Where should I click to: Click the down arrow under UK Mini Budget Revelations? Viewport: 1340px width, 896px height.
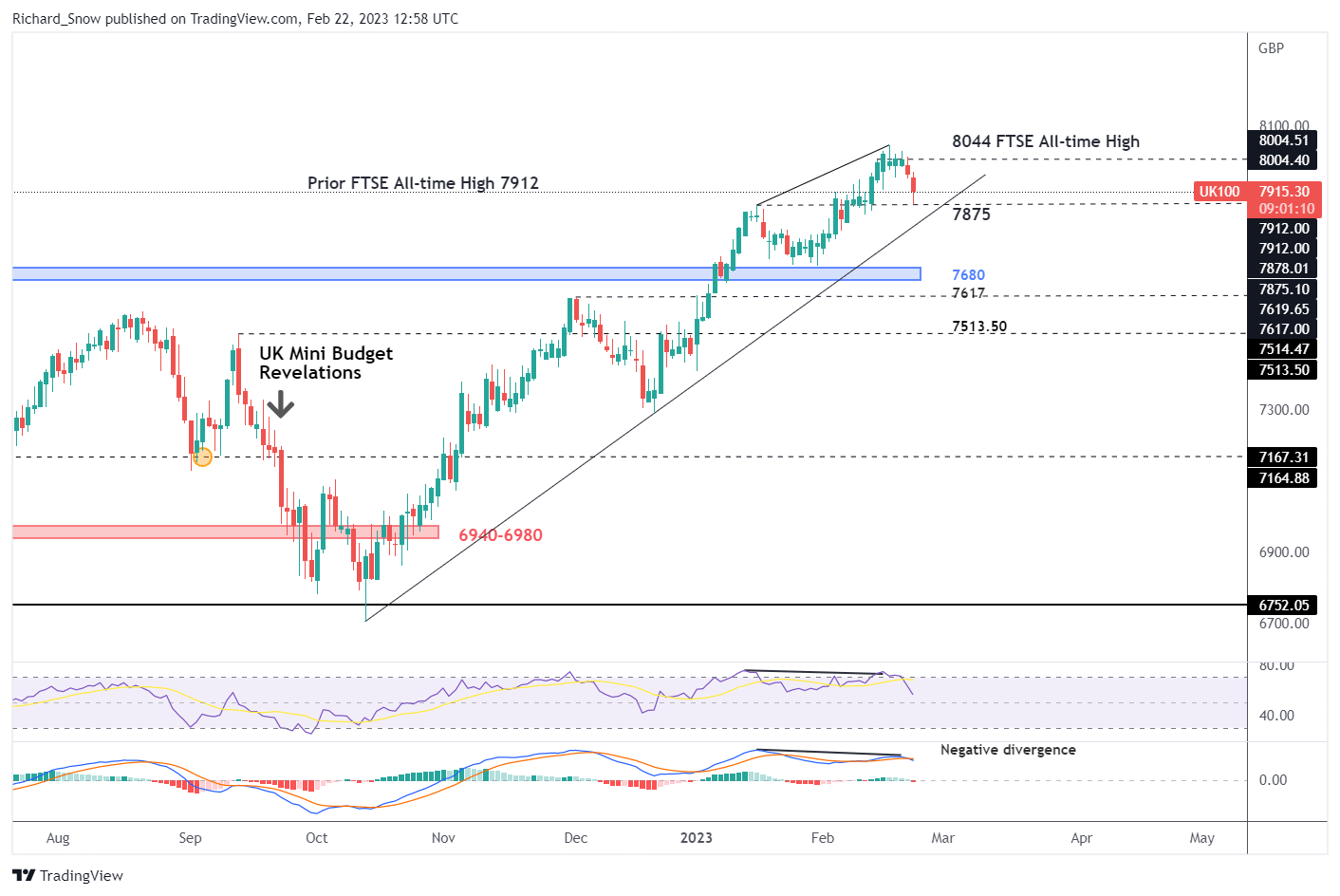coord(280,406)
